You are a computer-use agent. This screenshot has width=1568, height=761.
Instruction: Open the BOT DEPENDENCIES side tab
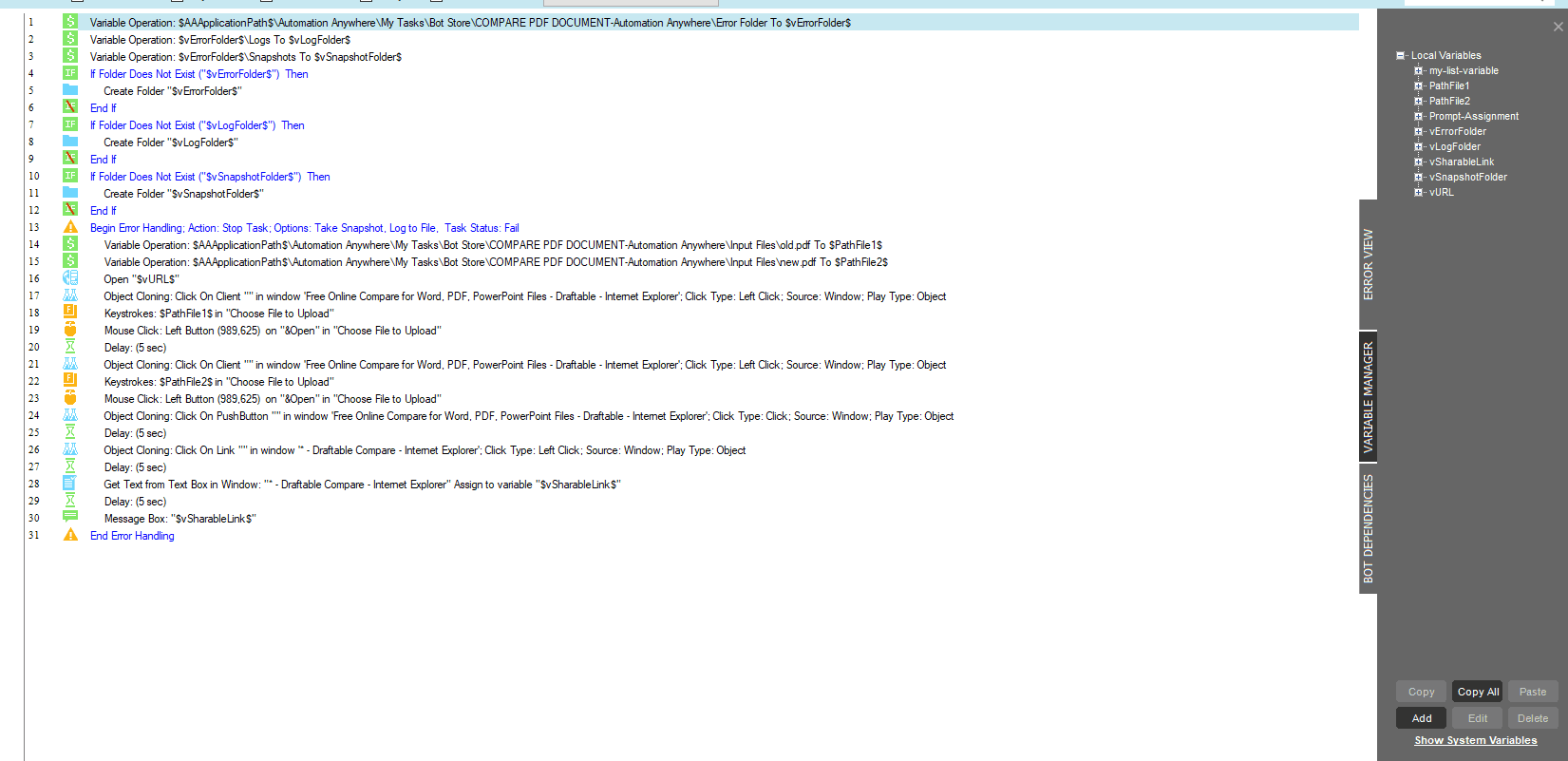[x=1369, y=528]
